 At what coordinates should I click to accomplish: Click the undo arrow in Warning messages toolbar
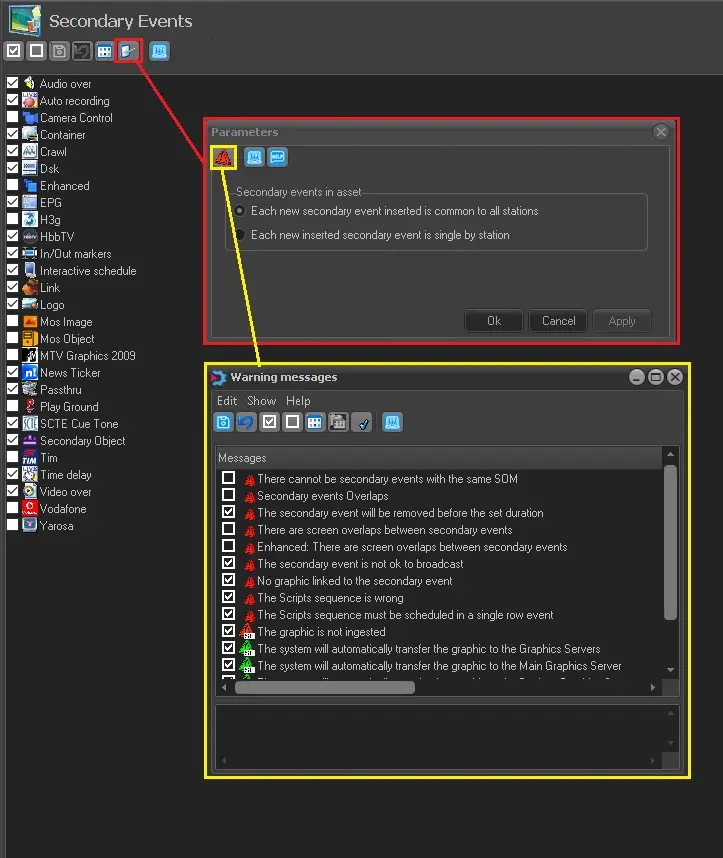[246, 422]
